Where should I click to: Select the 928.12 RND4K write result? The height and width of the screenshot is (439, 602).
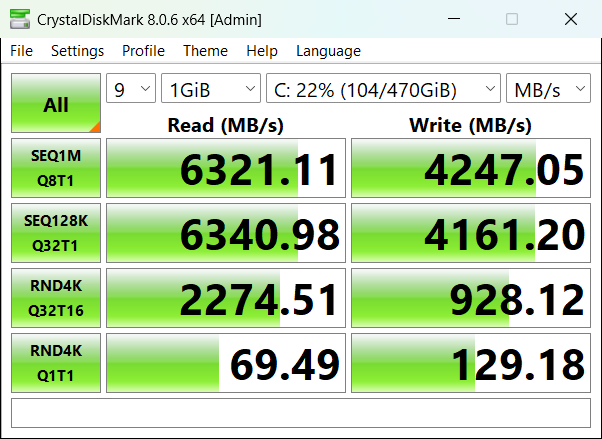coord(471,298)
